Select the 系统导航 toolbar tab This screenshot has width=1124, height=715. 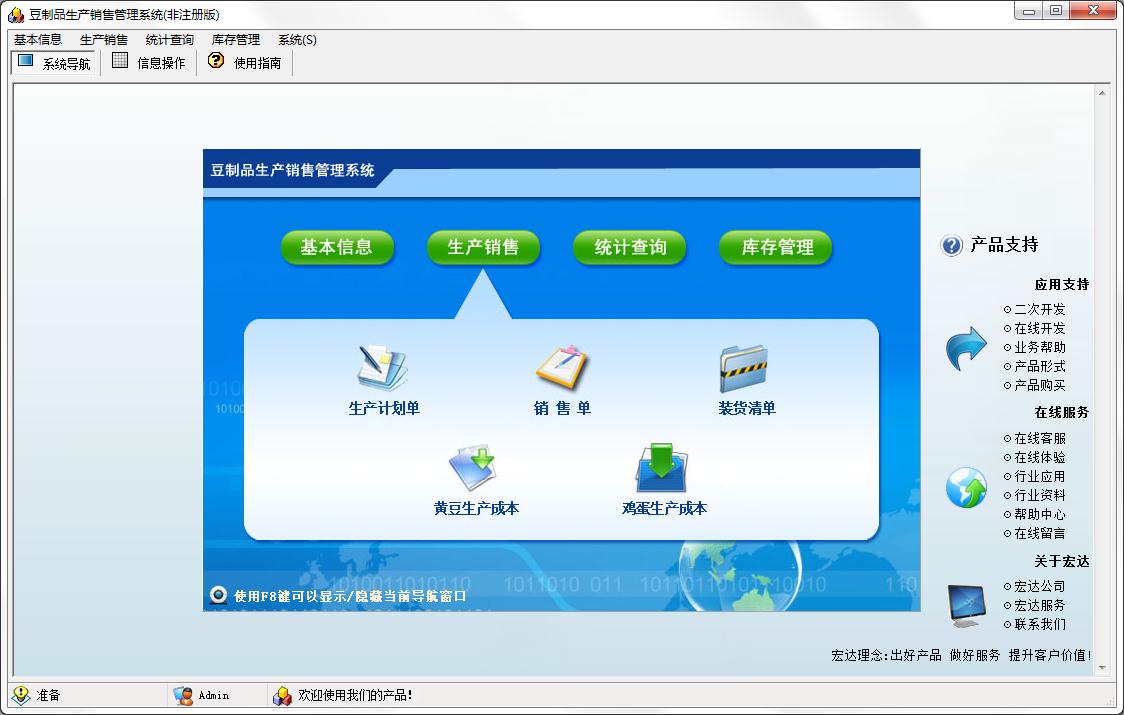54,63
